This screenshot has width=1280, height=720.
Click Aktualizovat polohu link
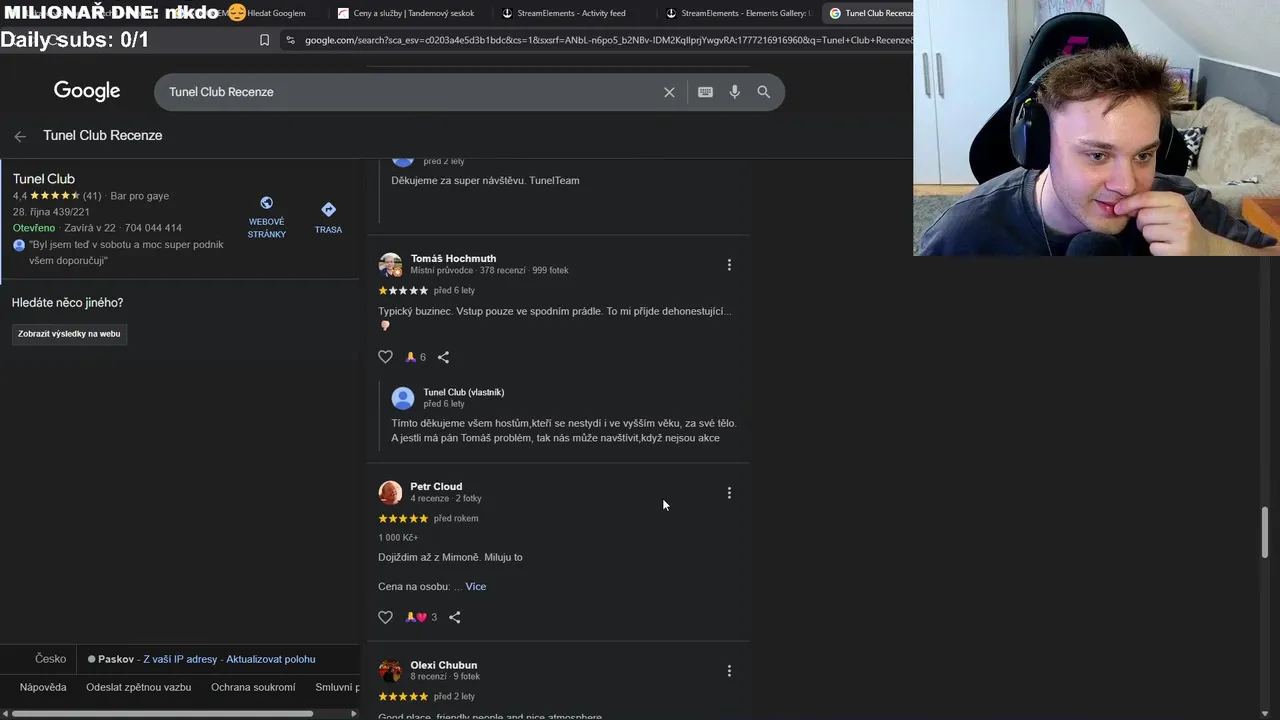[x=271, y=659]
